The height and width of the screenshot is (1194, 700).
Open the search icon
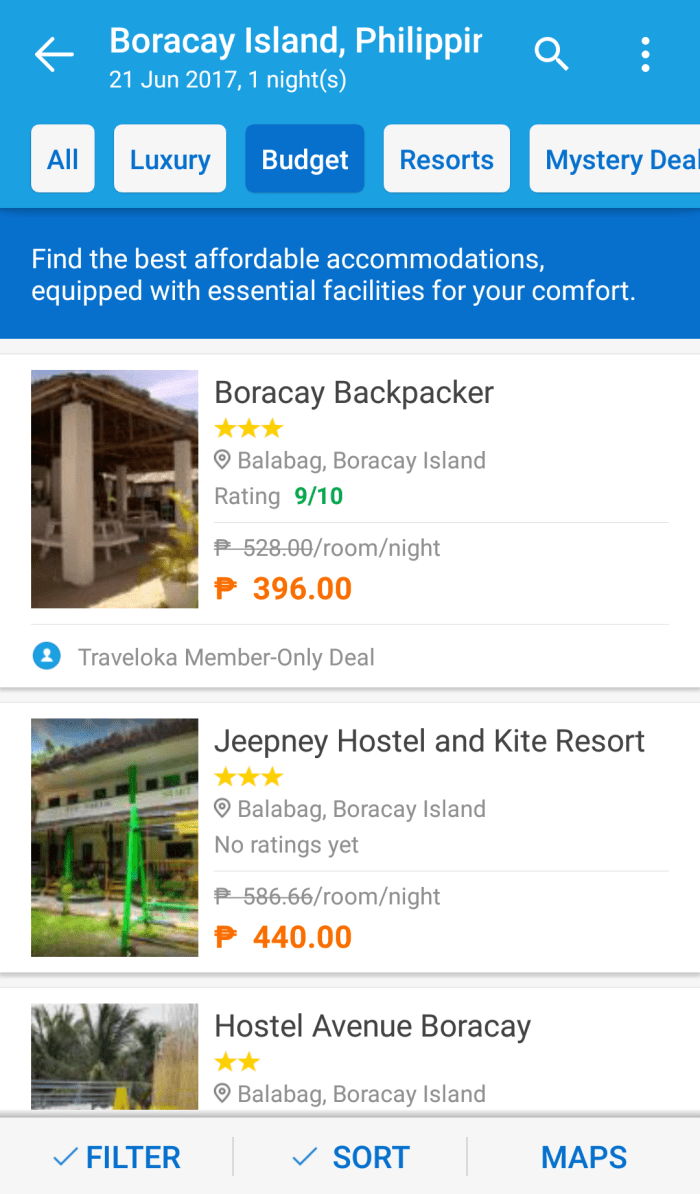(x=551, y=55)
